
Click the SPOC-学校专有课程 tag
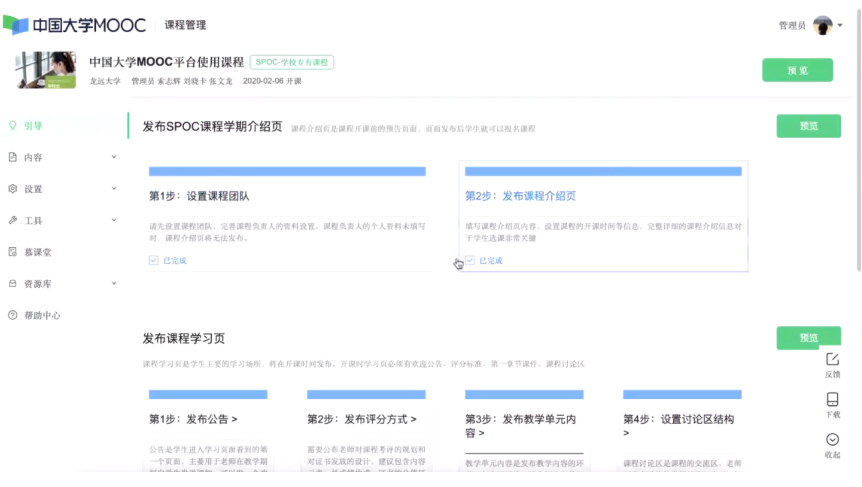click(x=291, y=62)
